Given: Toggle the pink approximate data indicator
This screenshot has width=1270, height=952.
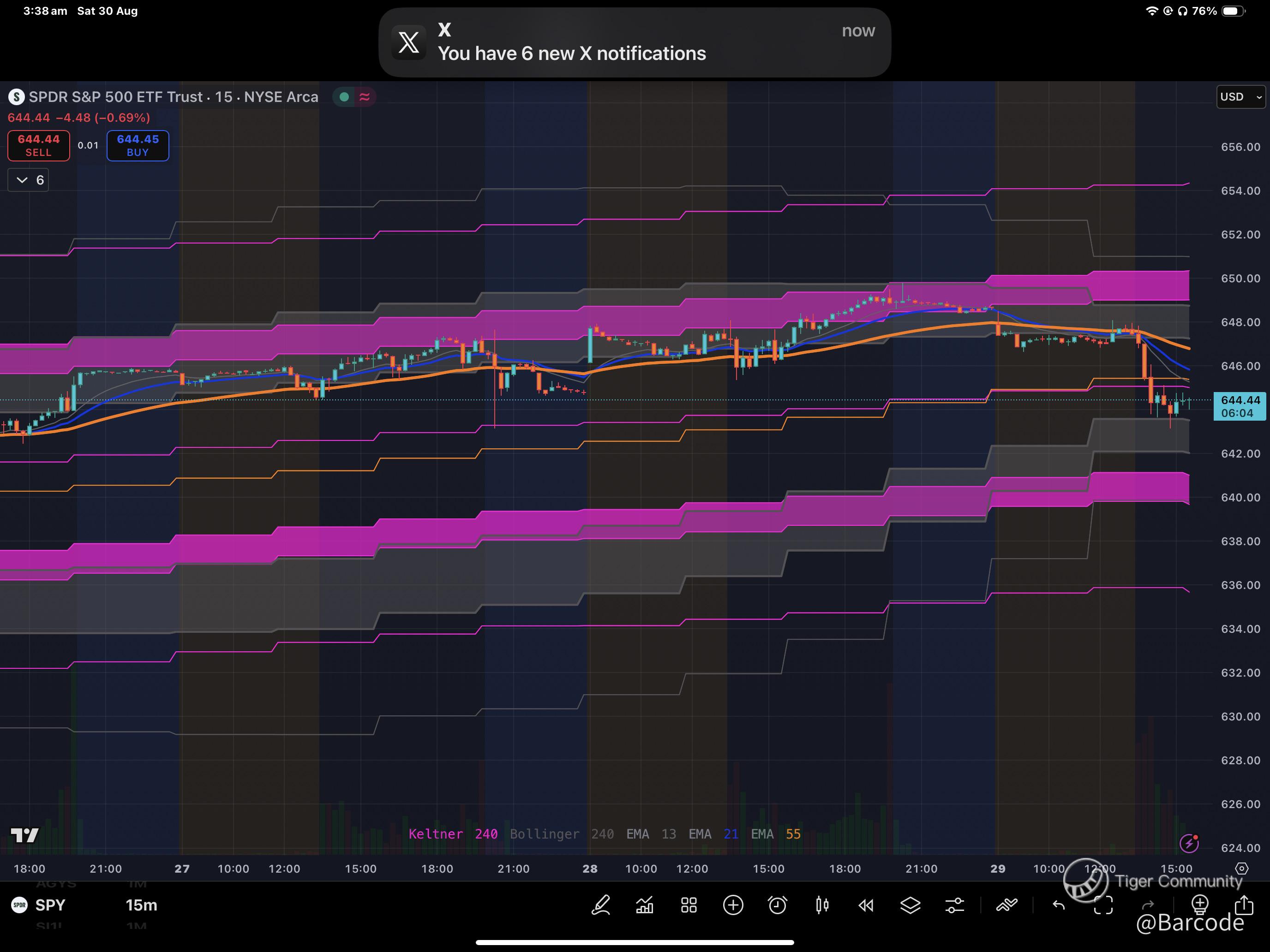Looking at the screenshot, I should (365, 97).
